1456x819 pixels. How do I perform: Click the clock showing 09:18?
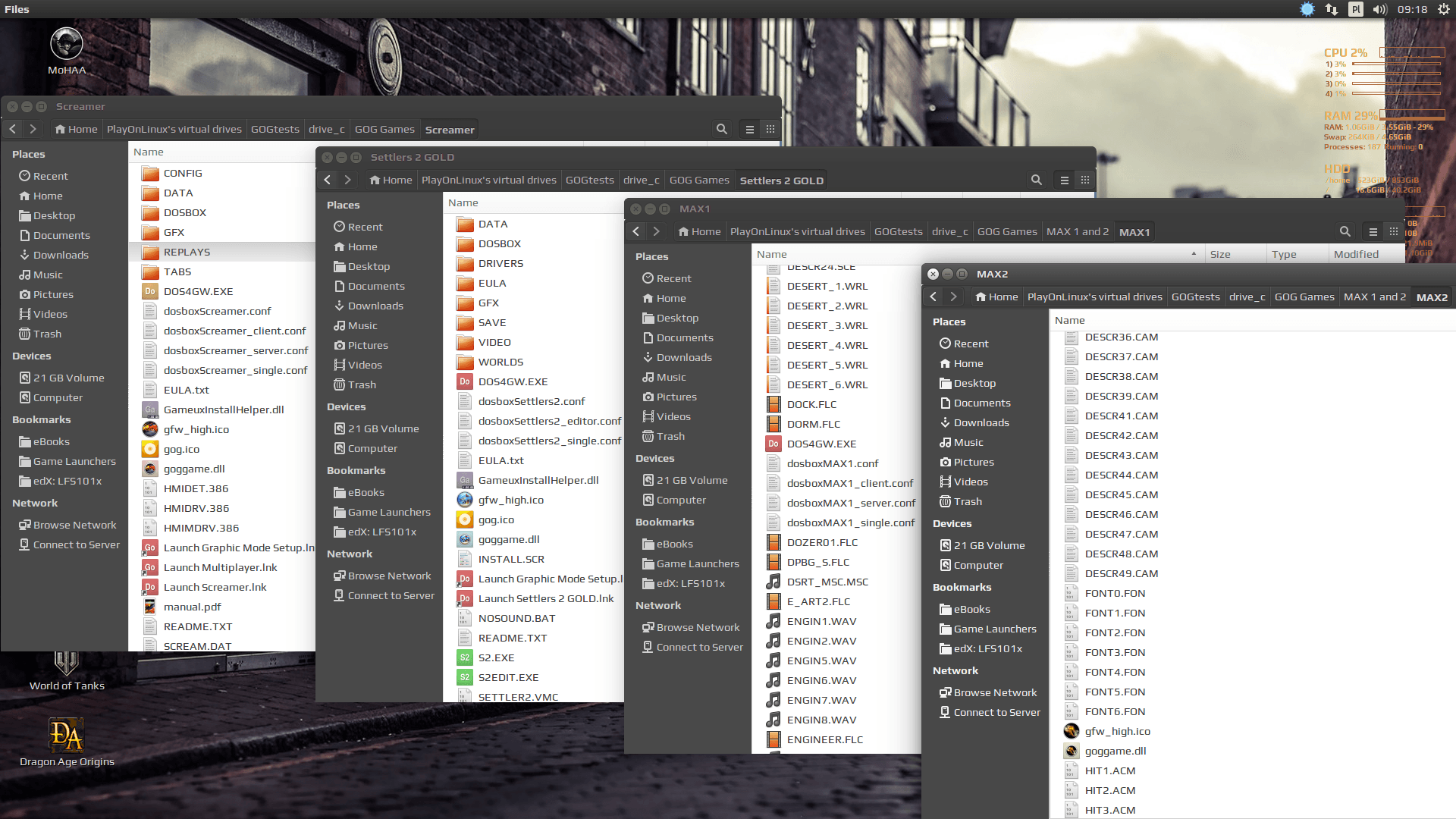(1412, 9)
